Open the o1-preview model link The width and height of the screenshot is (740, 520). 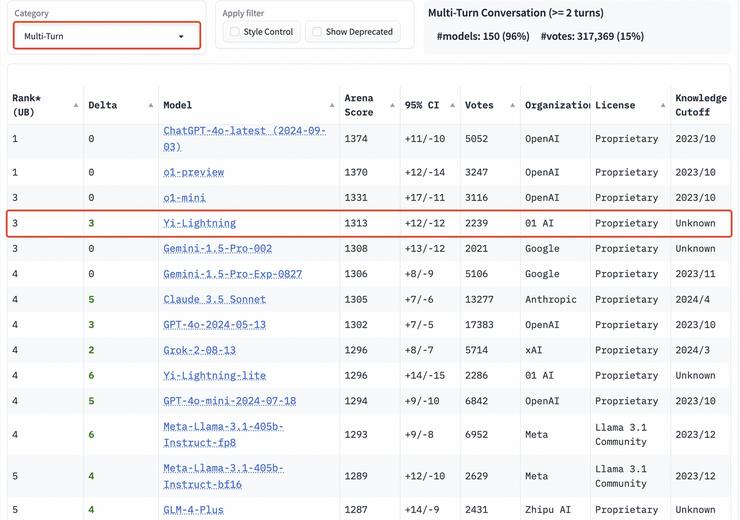[193, 172]
